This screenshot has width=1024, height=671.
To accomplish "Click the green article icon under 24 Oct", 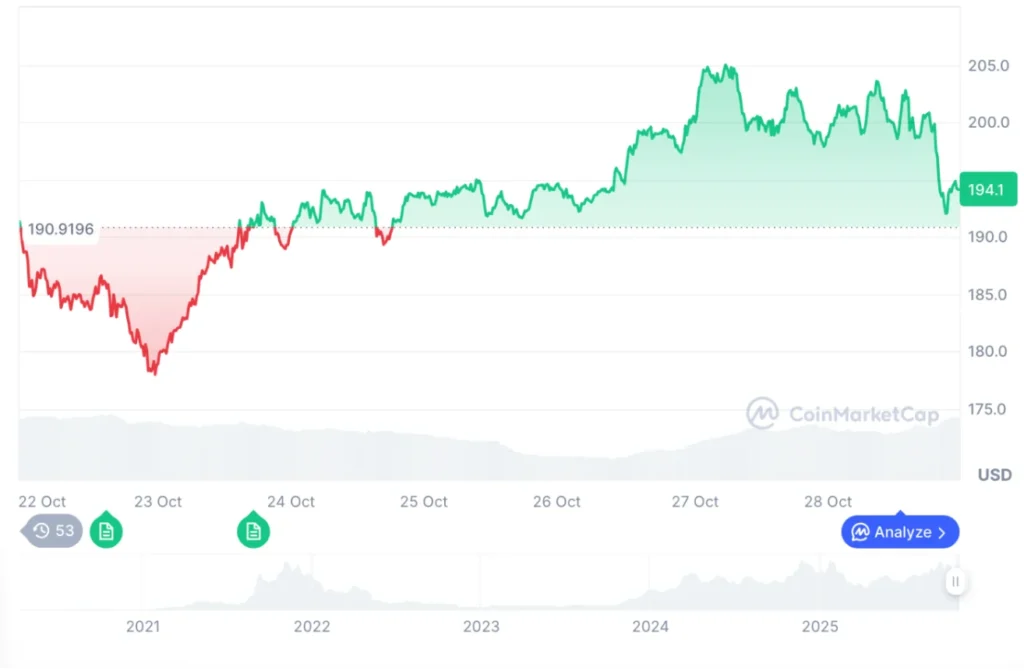I will click(x=253, y=531).
